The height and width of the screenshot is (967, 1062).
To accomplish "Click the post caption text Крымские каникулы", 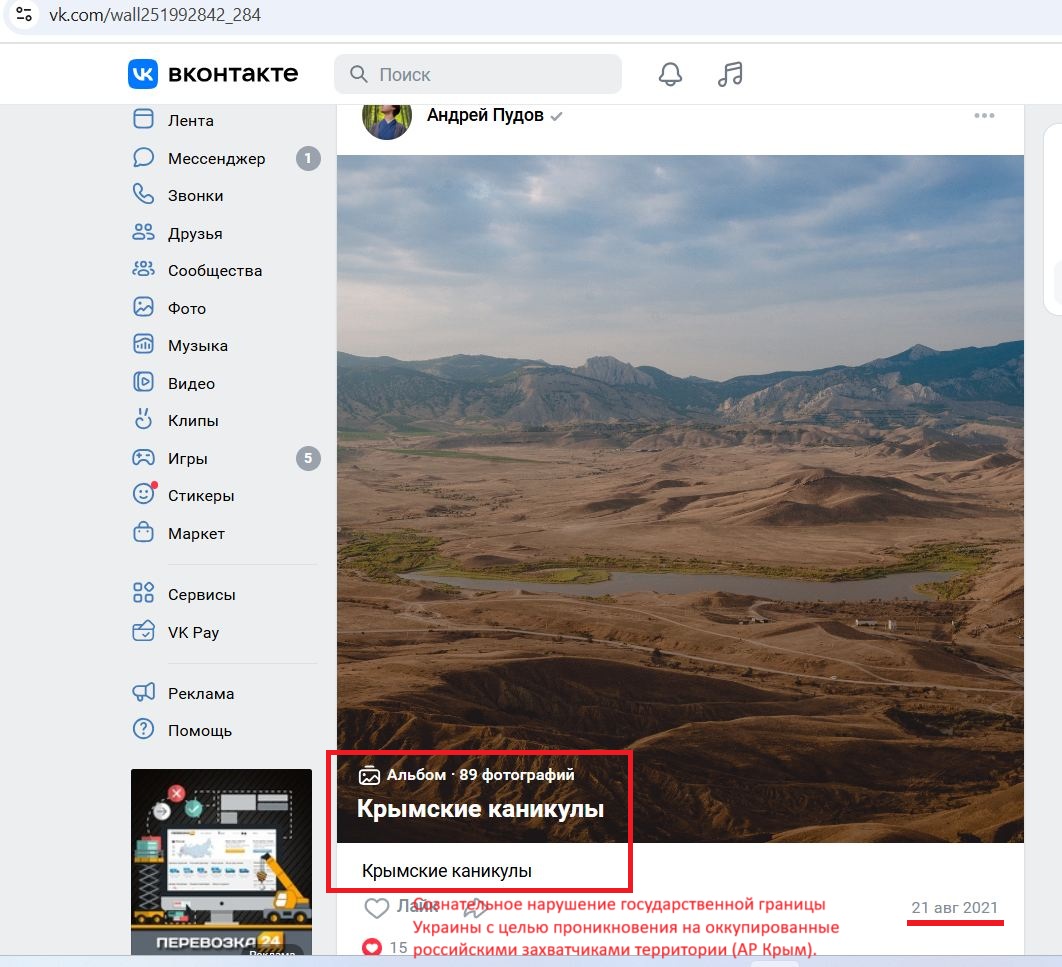I will [446, 871].
